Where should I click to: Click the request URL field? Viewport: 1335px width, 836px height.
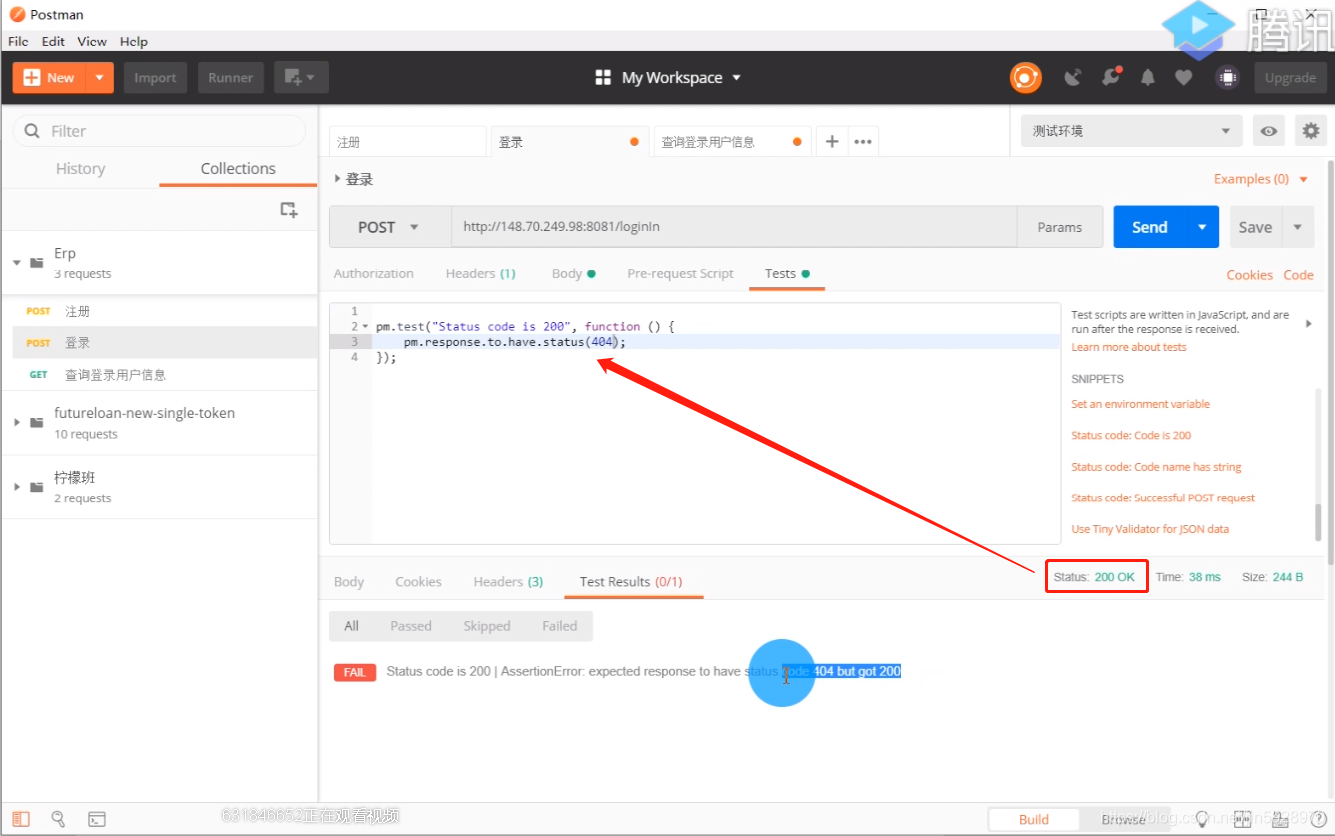pos(734,227)
